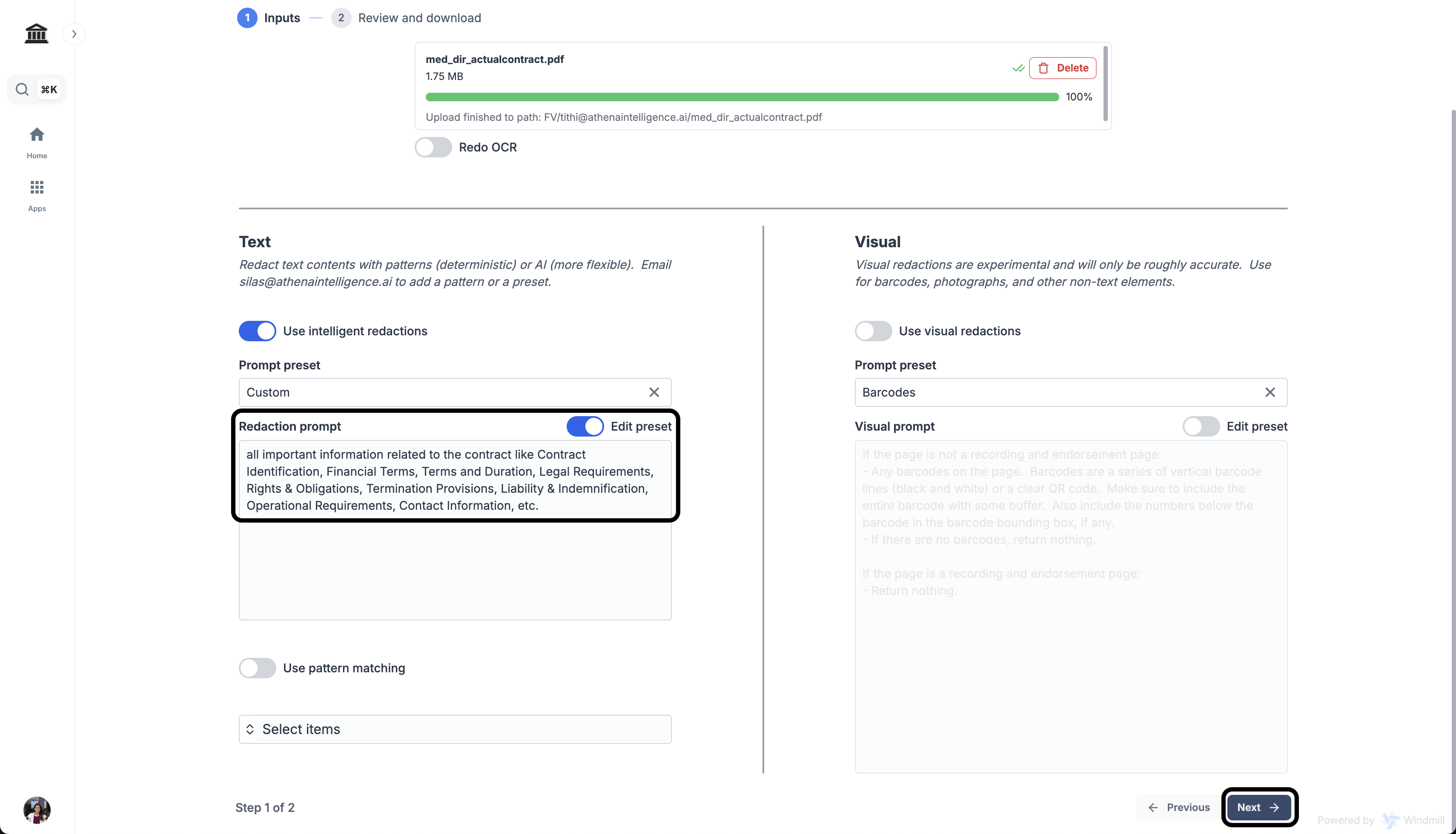Click the institution logo icon in the sidebar
1456x834 pixels.
[36, 34]
